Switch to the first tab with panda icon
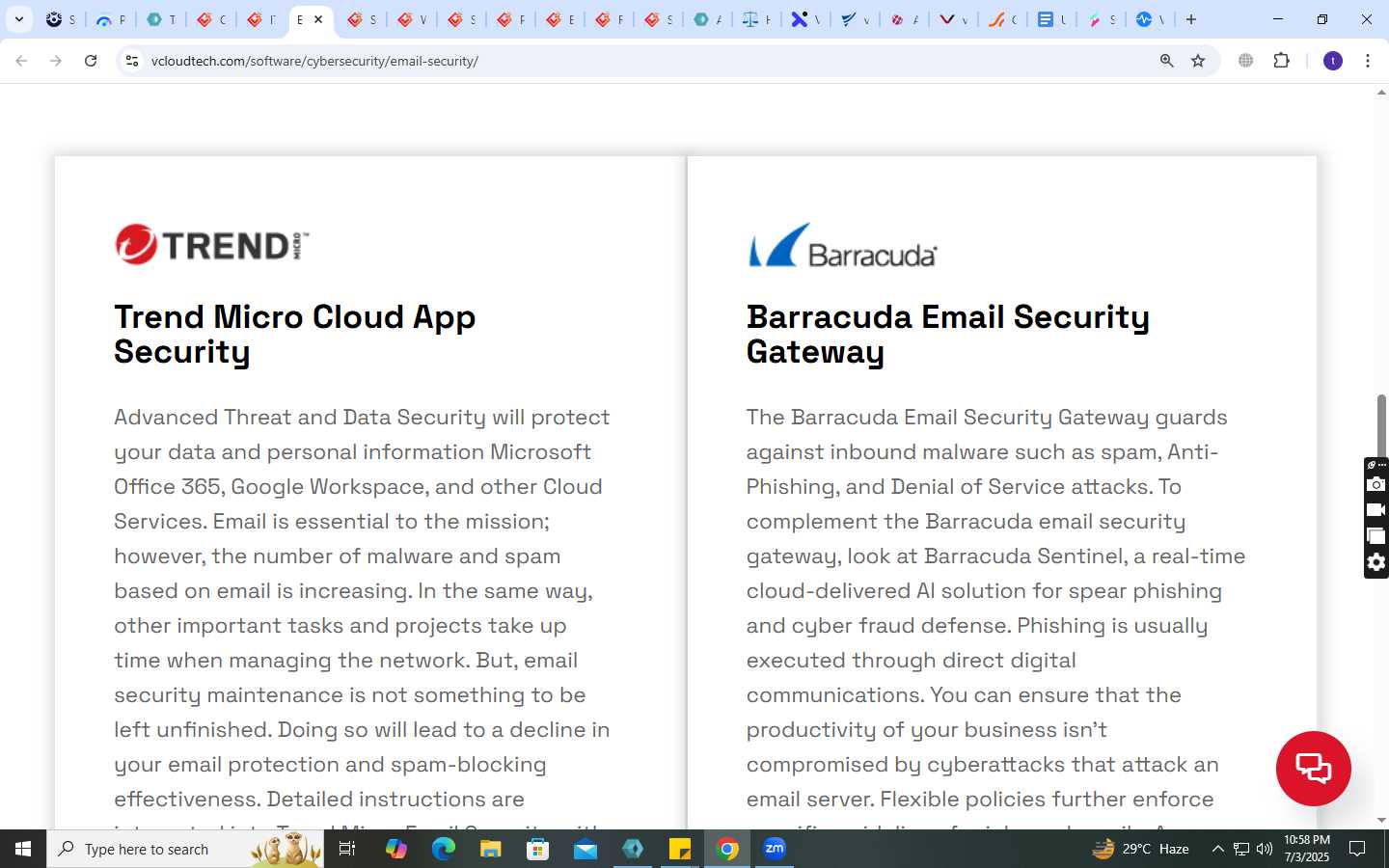The width and height of the screenshot is (1389, 868). 60,19
